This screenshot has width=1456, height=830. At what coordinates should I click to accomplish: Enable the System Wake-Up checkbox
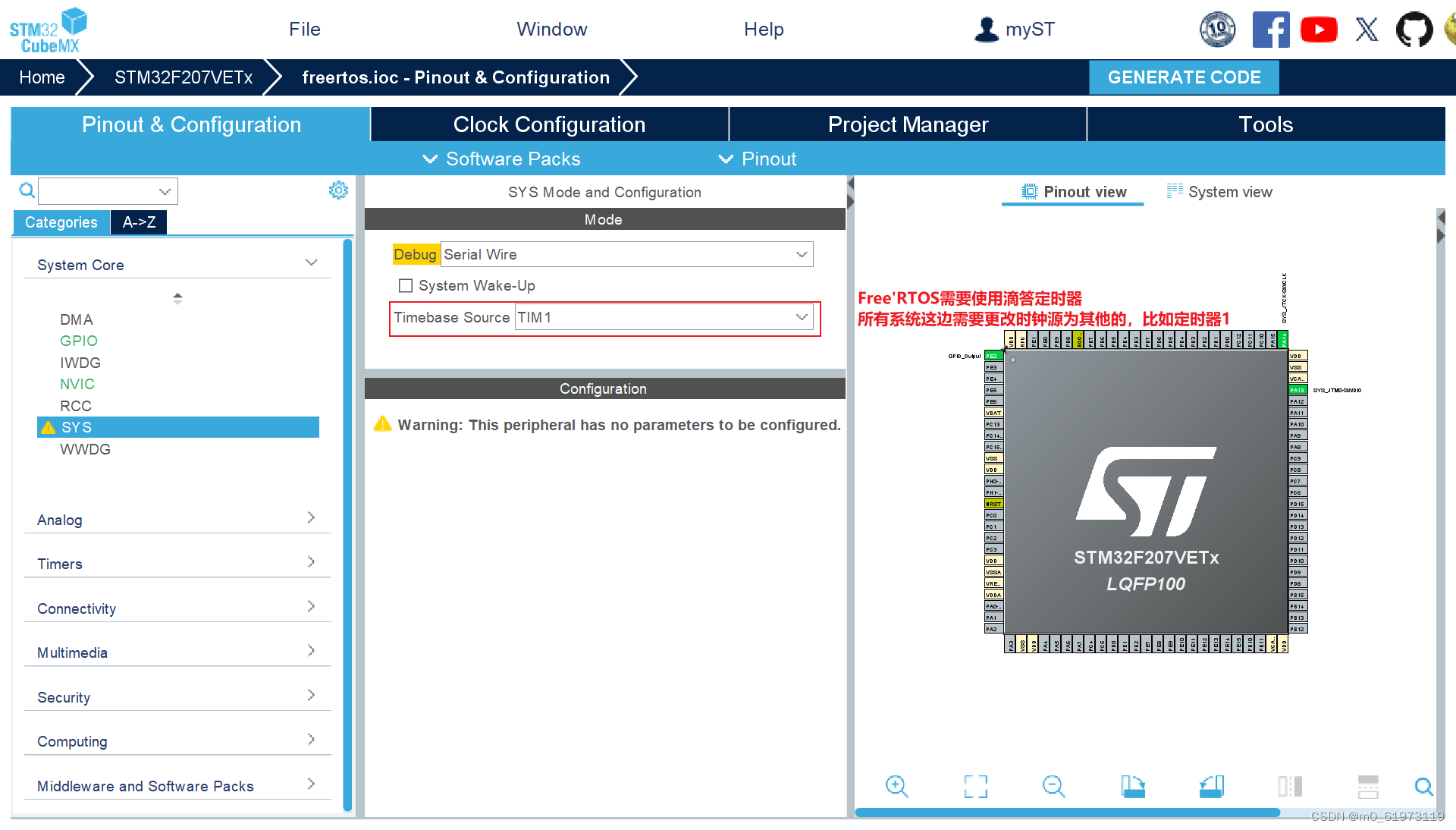[406, 285]
